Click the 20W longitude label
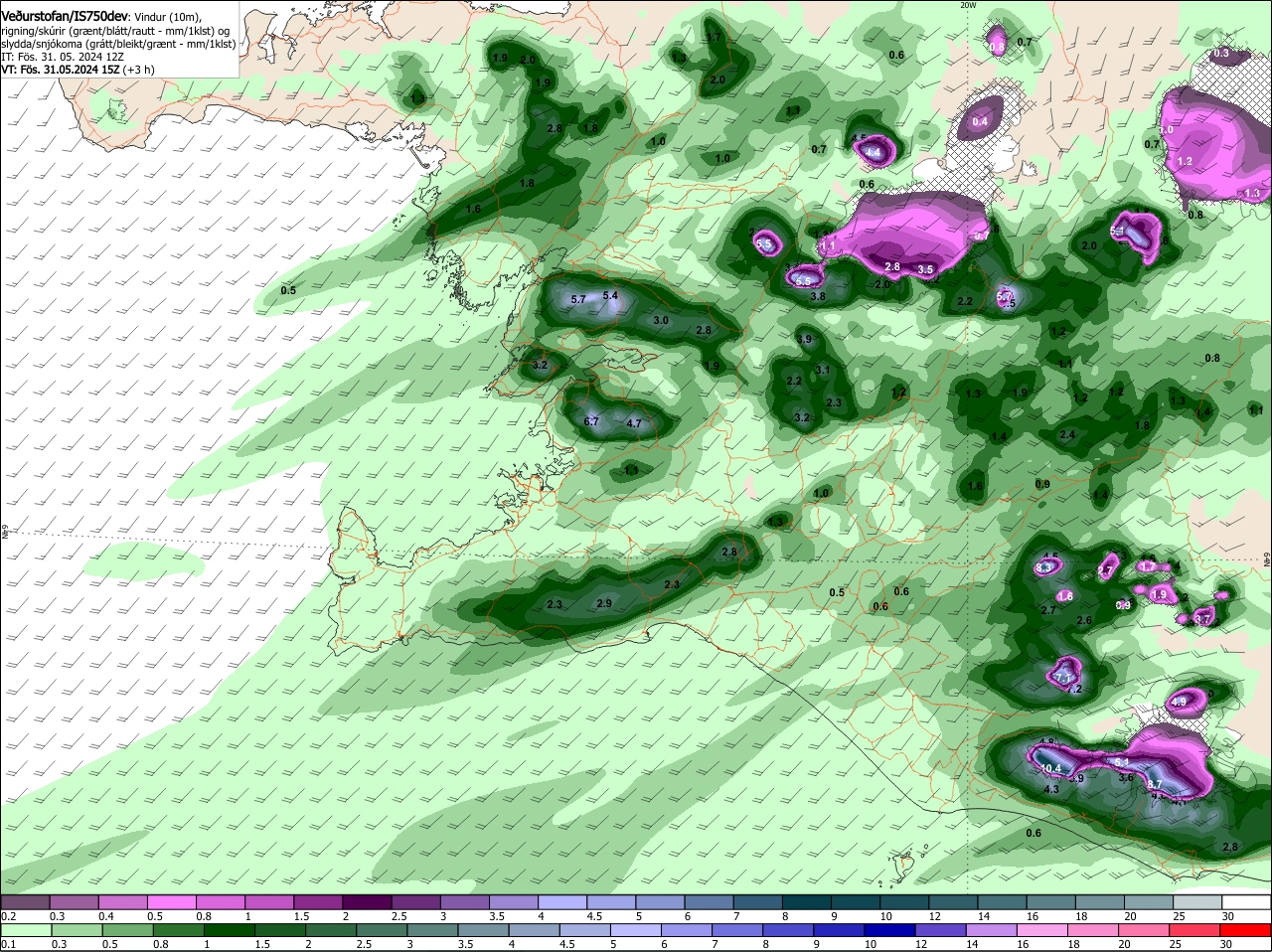The width and height of the screenshot is (1272, 952). tap(969, 5)
